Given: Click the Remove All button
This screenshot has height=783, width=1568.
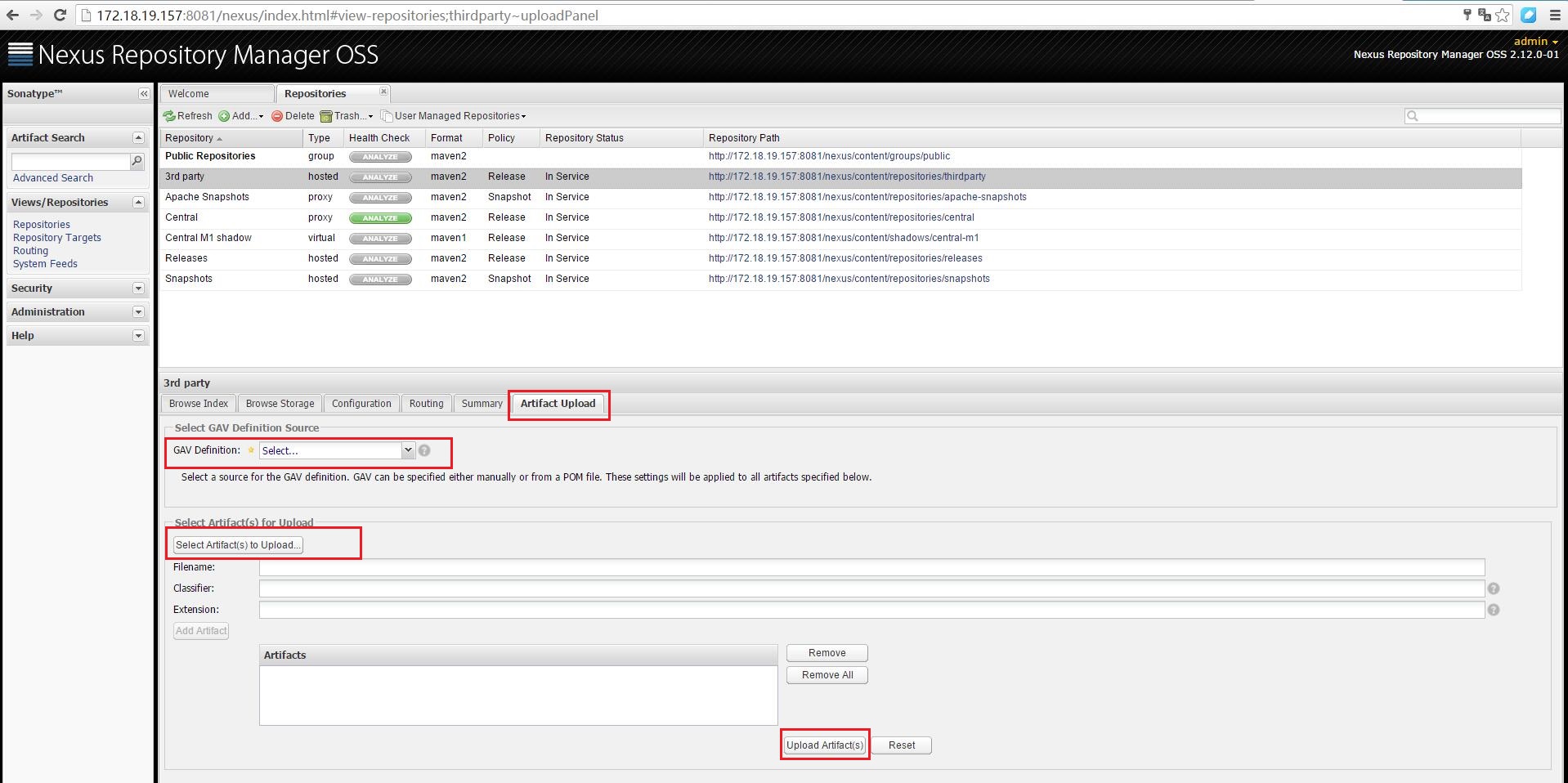Looking at the screenshot, I should click(827, 675).
